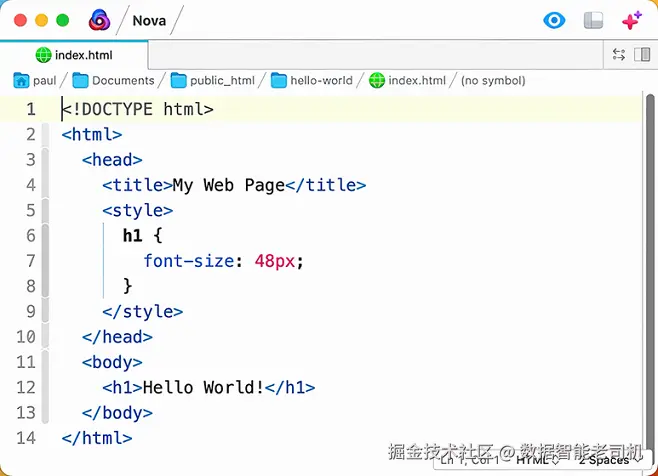Click the h1 { selector line

click(143, 235)
